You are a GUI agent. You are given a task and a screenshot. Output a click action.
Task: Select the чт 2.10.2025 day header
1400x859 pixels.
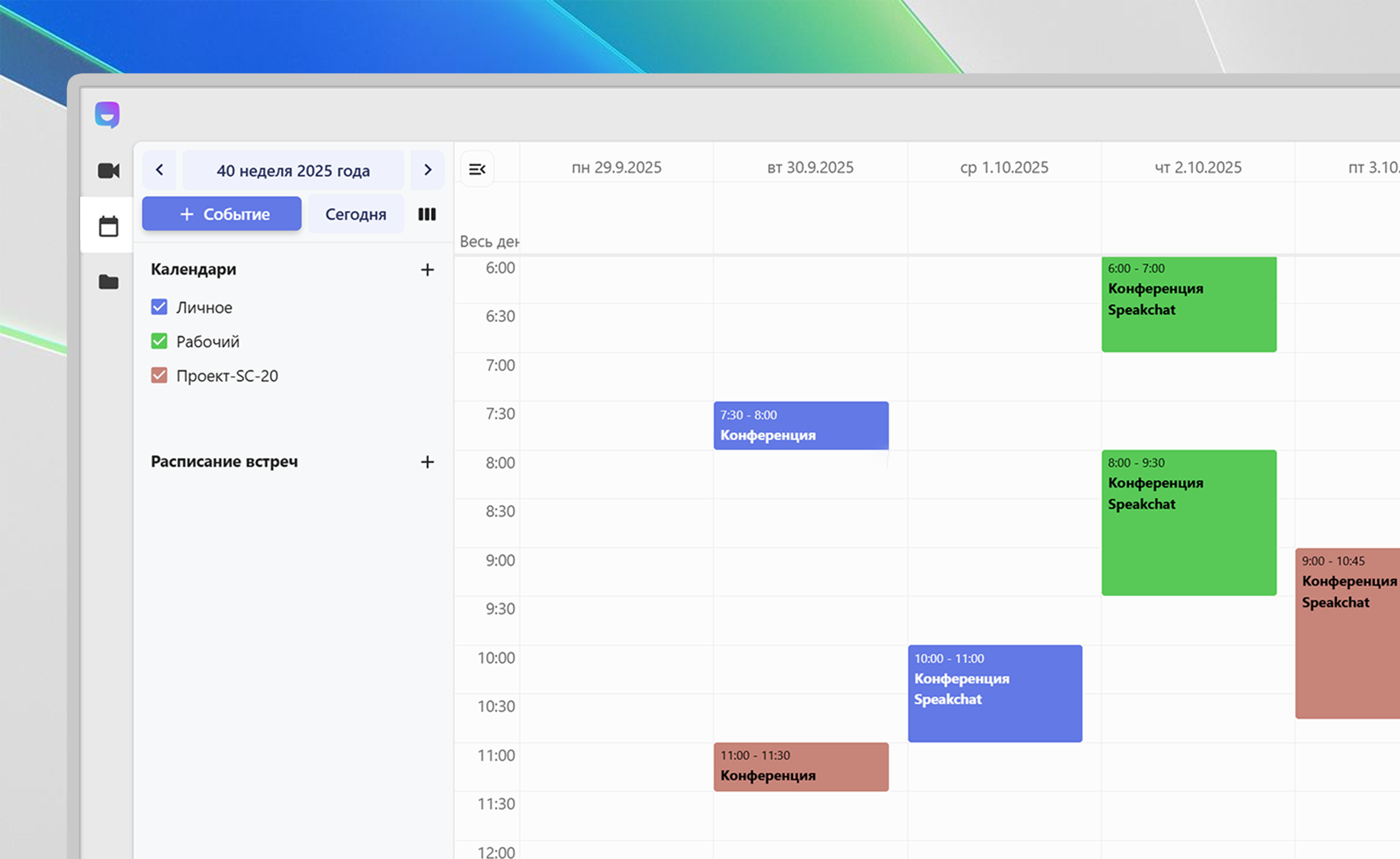pyautogui.click(x=1198, y=168)
